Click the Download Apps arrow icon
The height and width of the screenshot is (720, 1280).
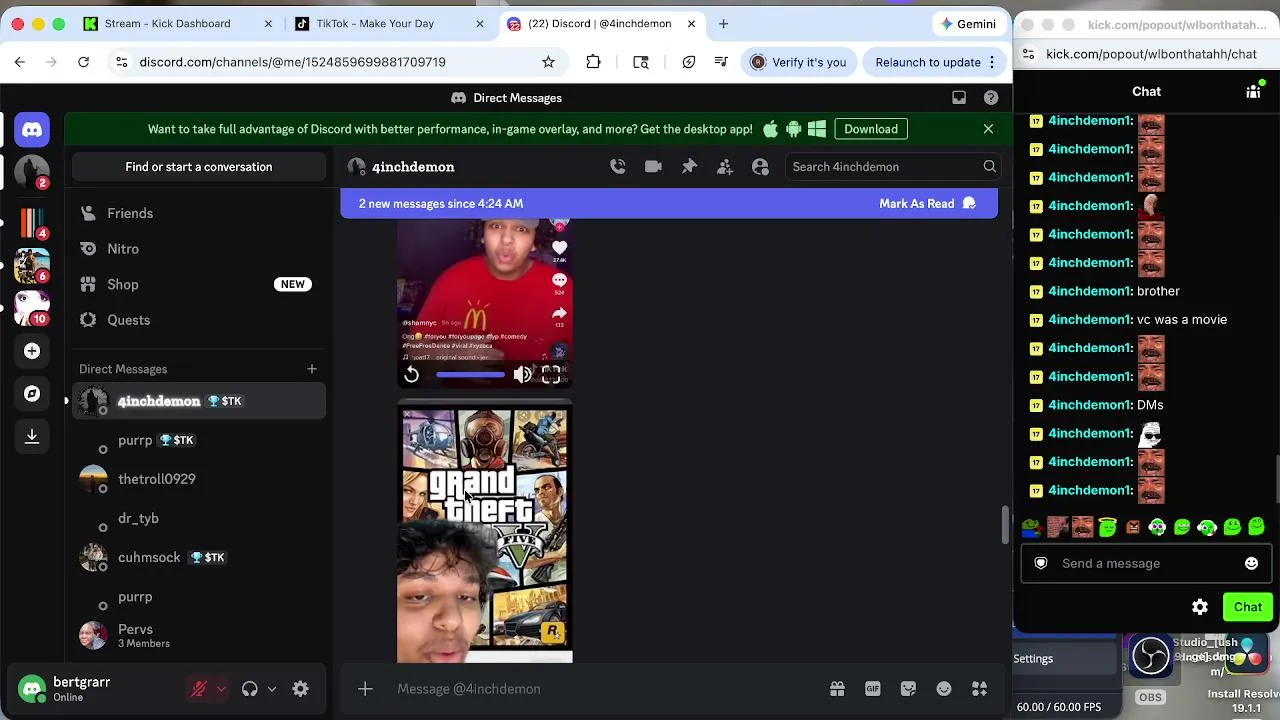(32, 436)
